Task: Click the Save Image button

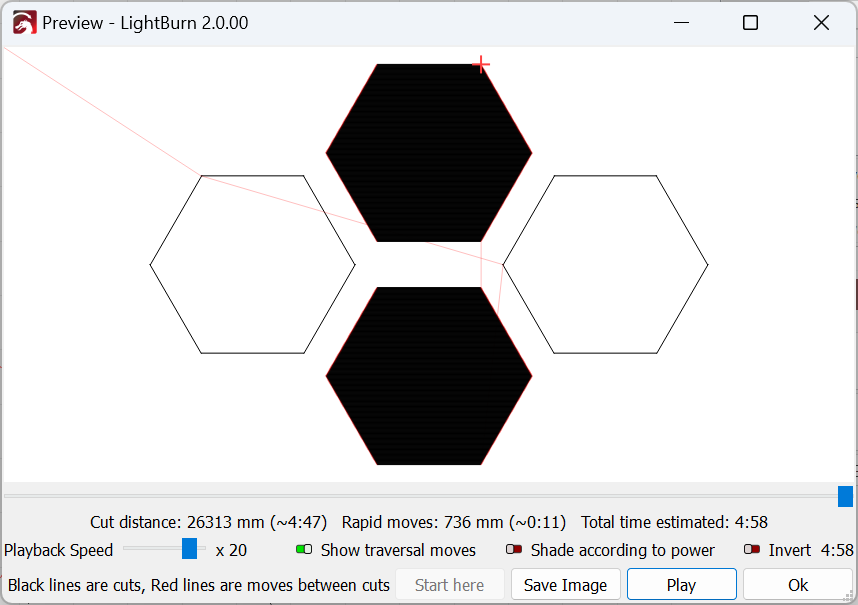Action: [x=565, y=585]
